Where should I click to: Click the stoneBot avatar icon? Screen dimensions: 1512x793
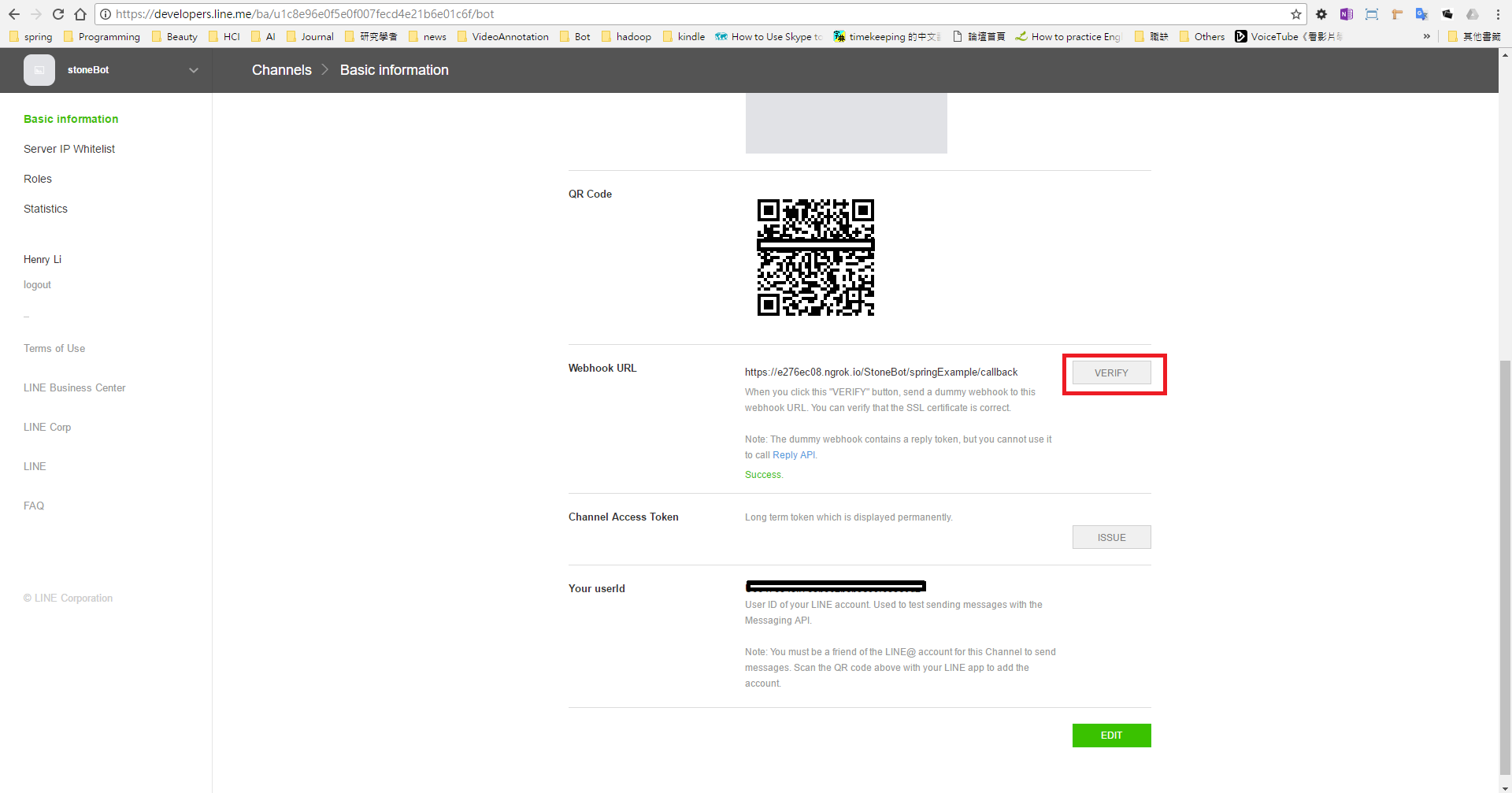[x=39, y=70]
